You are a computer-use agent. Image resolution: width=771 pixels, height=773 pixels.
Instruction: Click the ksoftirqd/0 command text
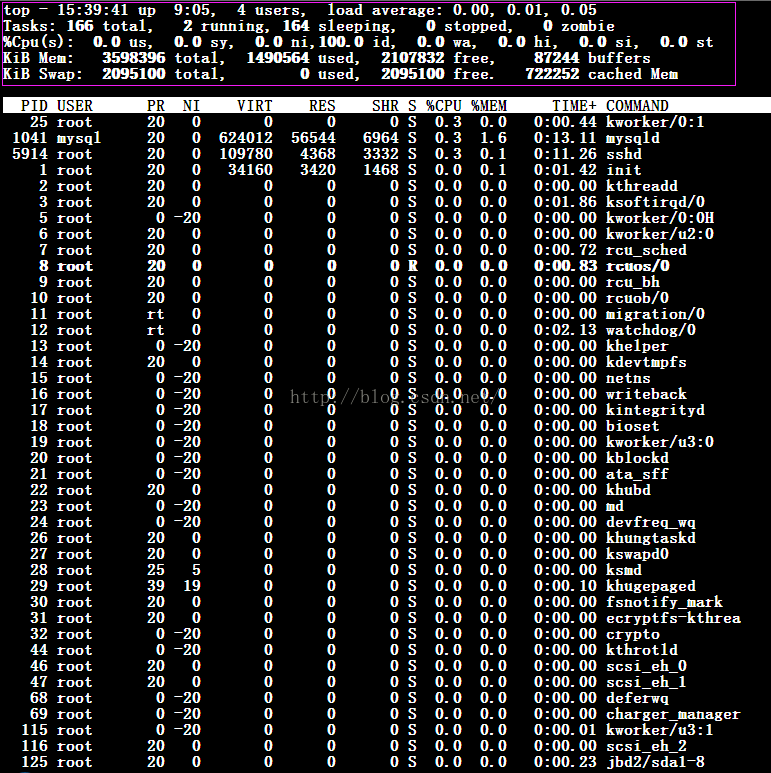(655, 202)
